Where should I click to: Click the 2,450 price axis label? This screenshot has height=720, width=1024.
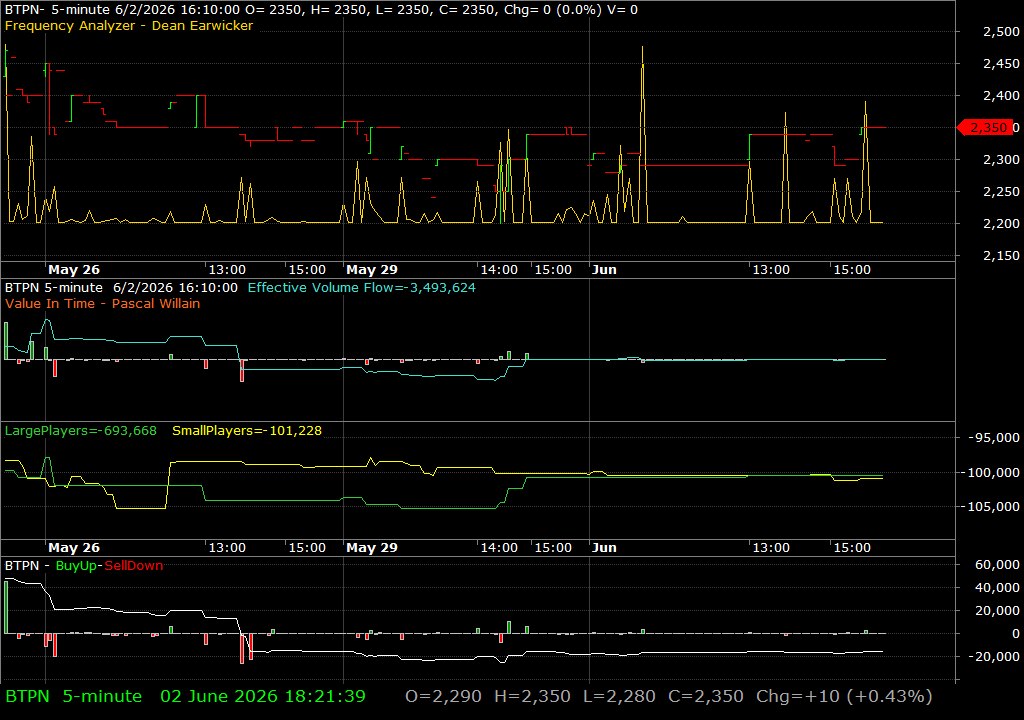[1001, 63]
